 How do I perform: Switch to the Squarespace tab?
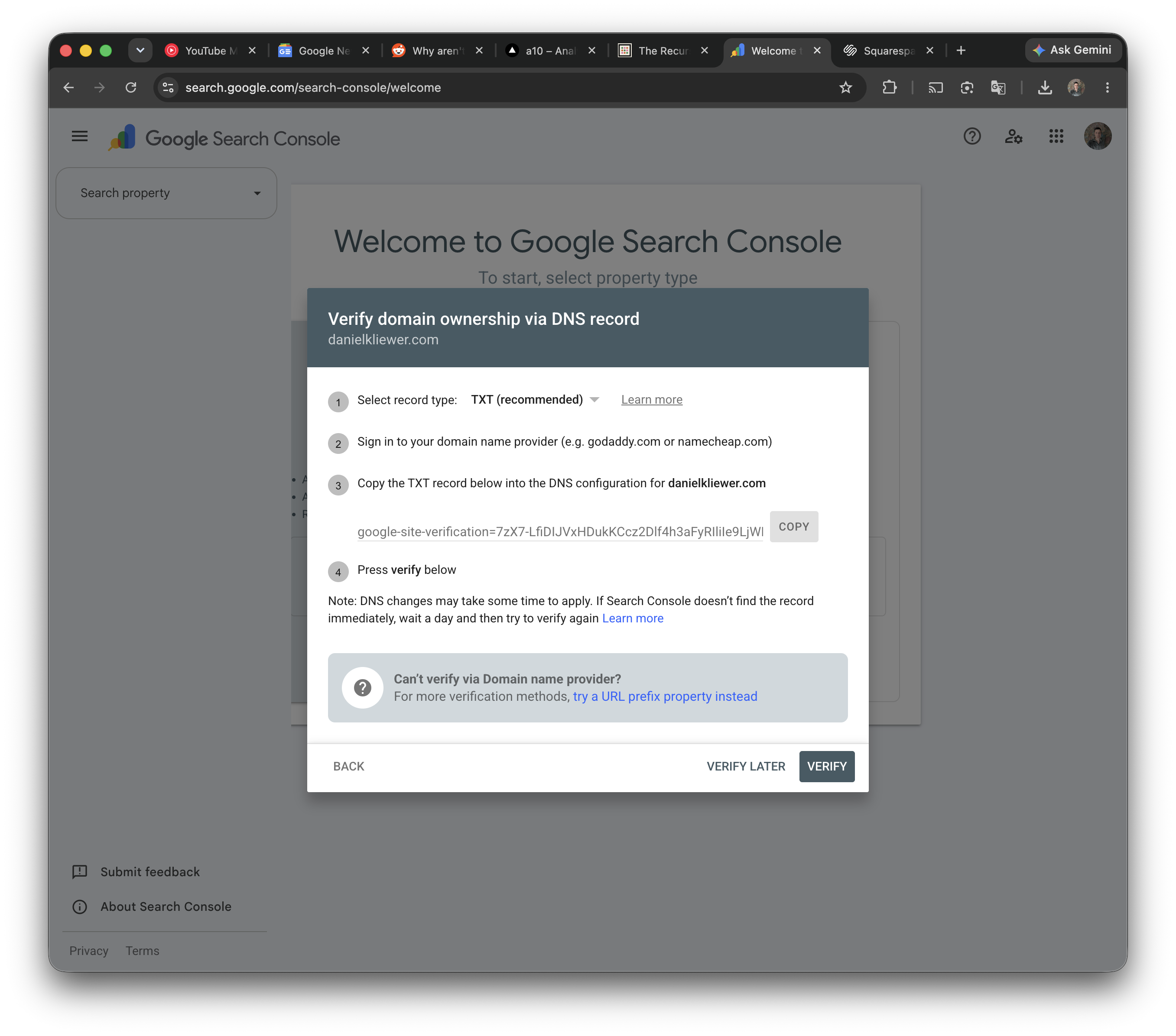(x=888, y=51)
